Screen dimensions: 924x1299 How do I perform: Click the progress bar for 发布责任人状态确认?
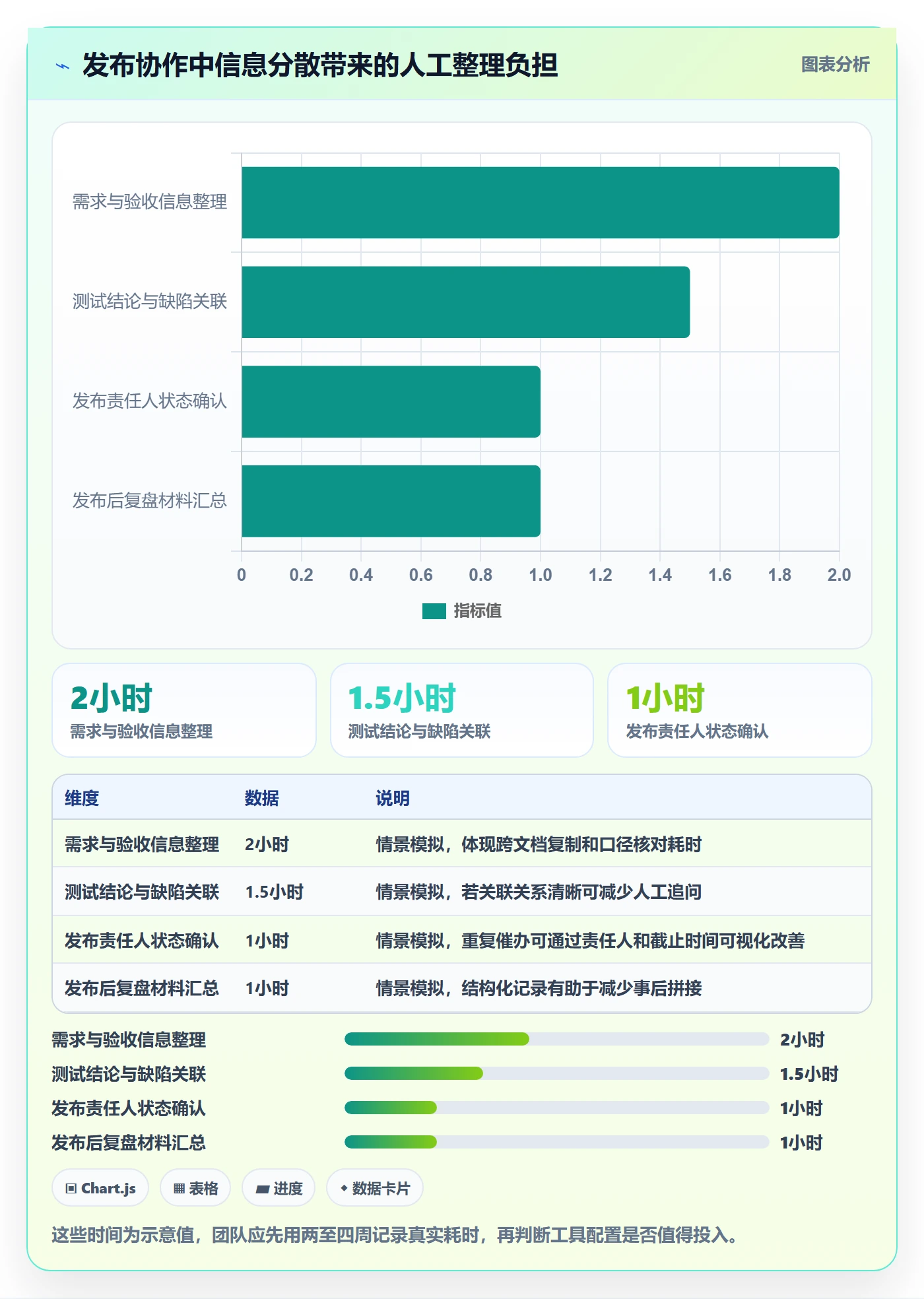(x=556, y=1108)
